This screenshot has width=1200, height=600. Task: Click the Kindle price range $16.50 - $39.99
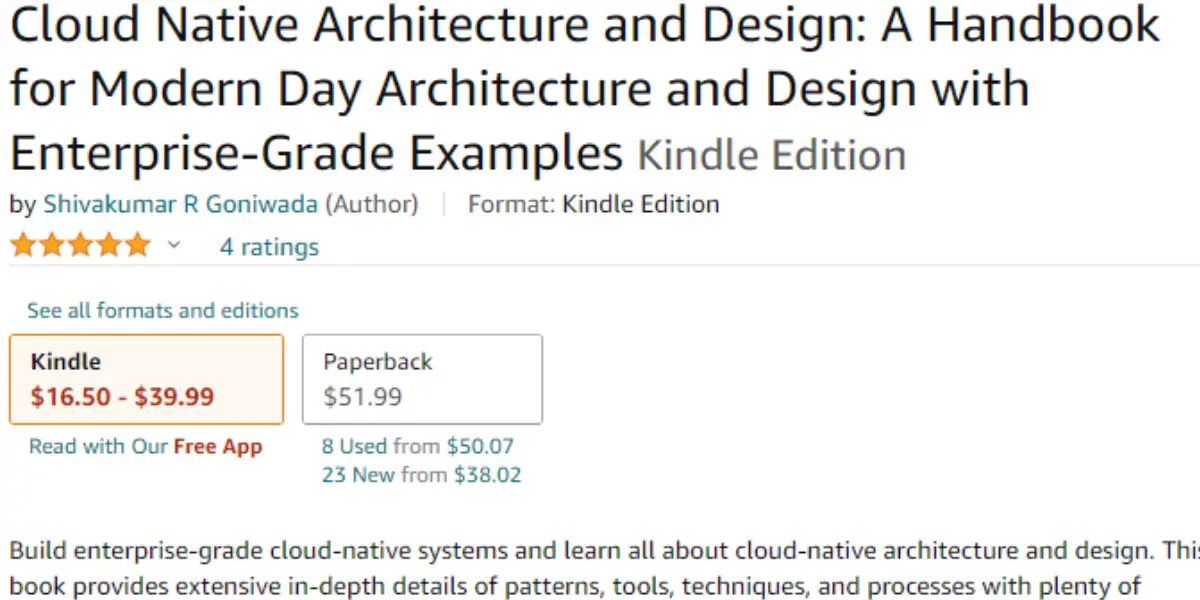[122, 397]
